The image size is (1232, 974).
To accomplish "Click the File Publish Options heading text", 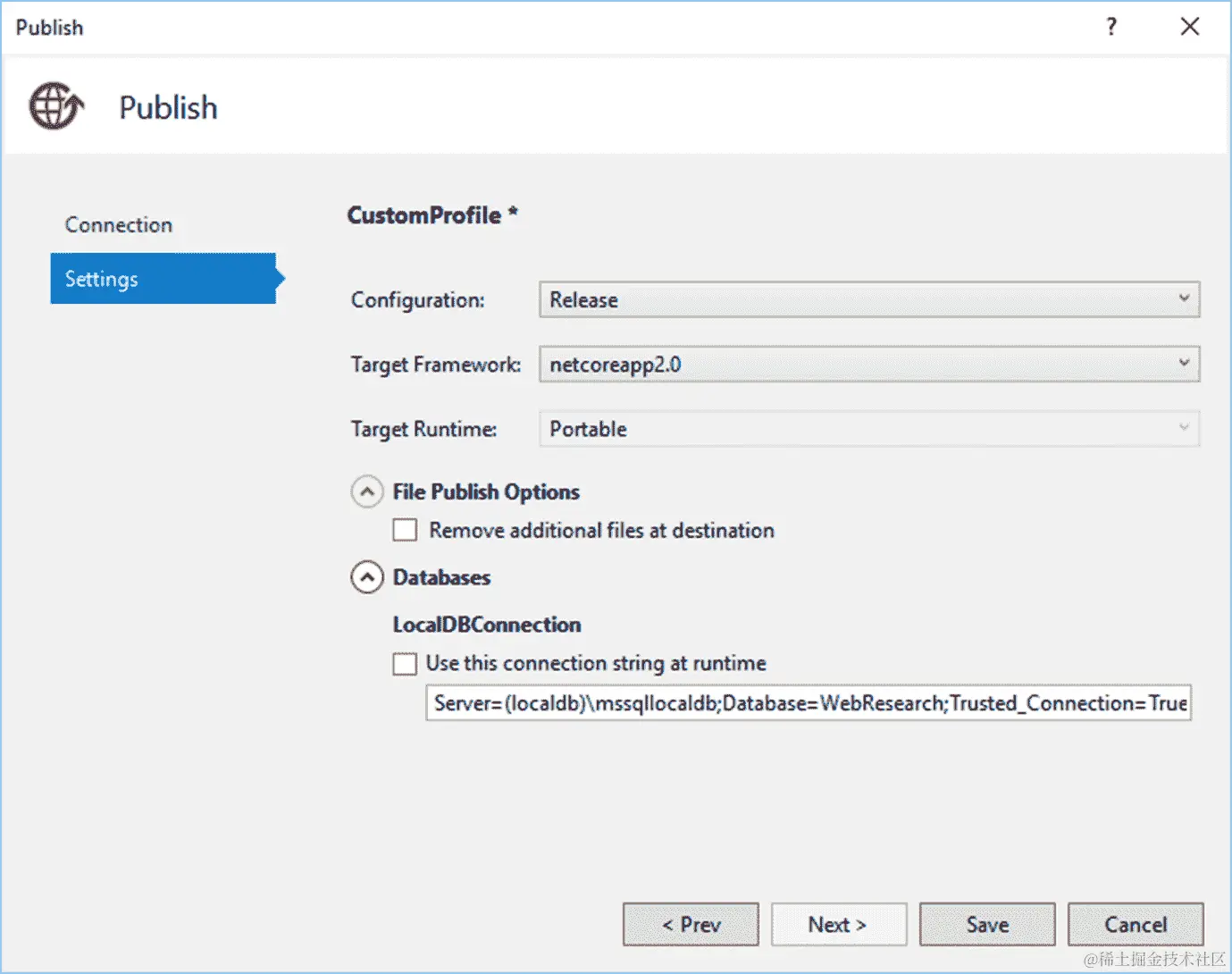I will point(486,492).
